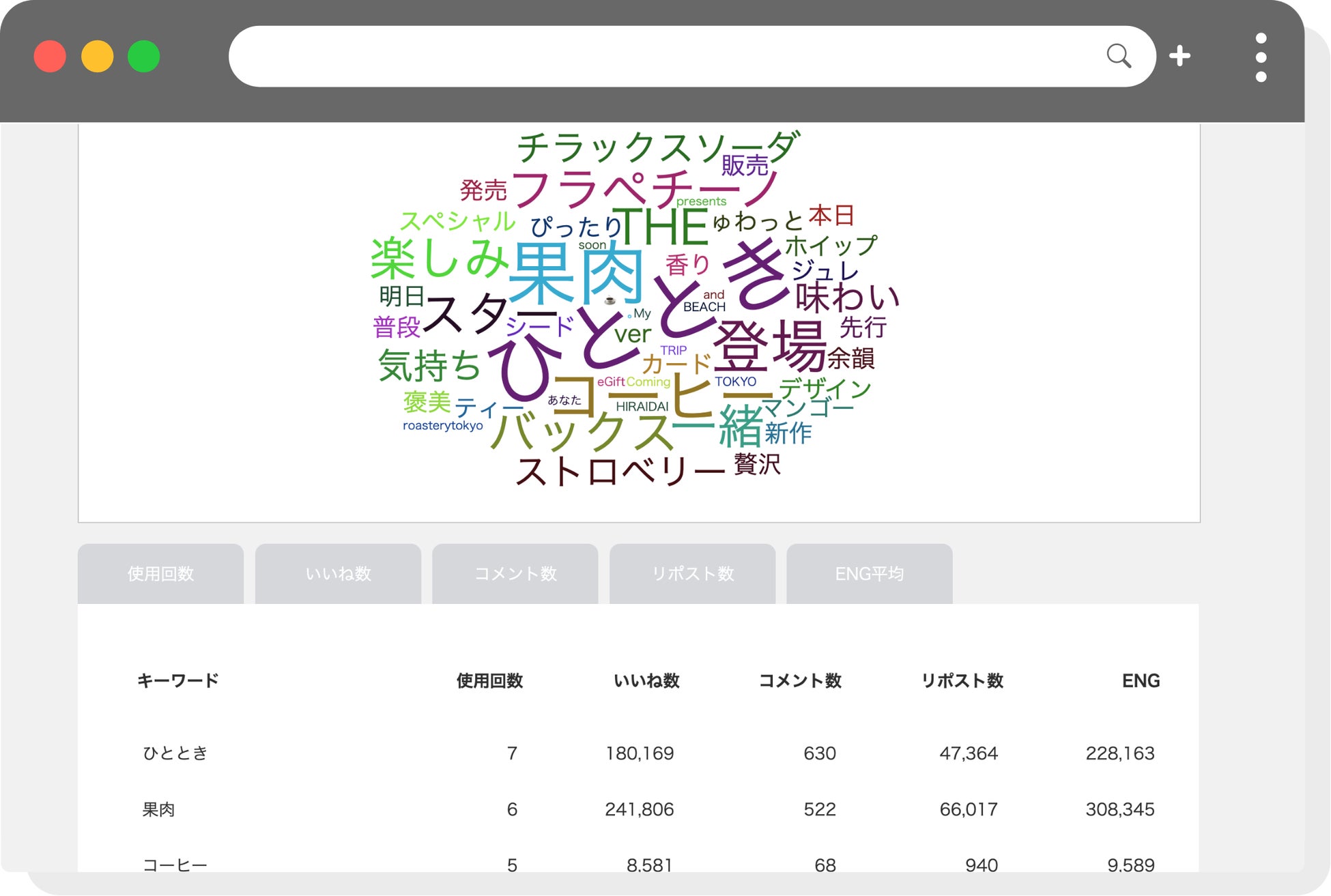The image size is (1331, 896).
Task: Sort by the ENG column header
Action: (1141, 680)
